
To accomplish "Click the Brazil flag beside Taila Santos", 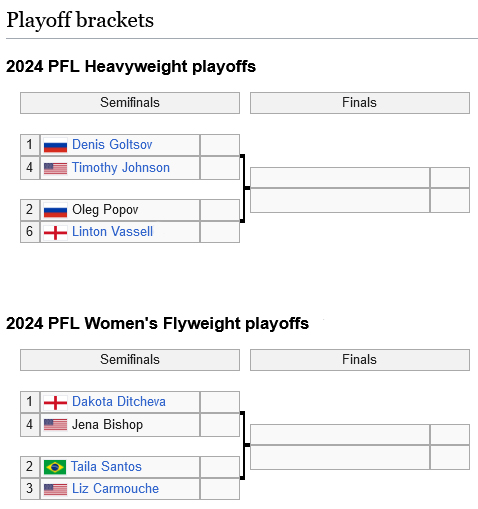I will point(55,467).
